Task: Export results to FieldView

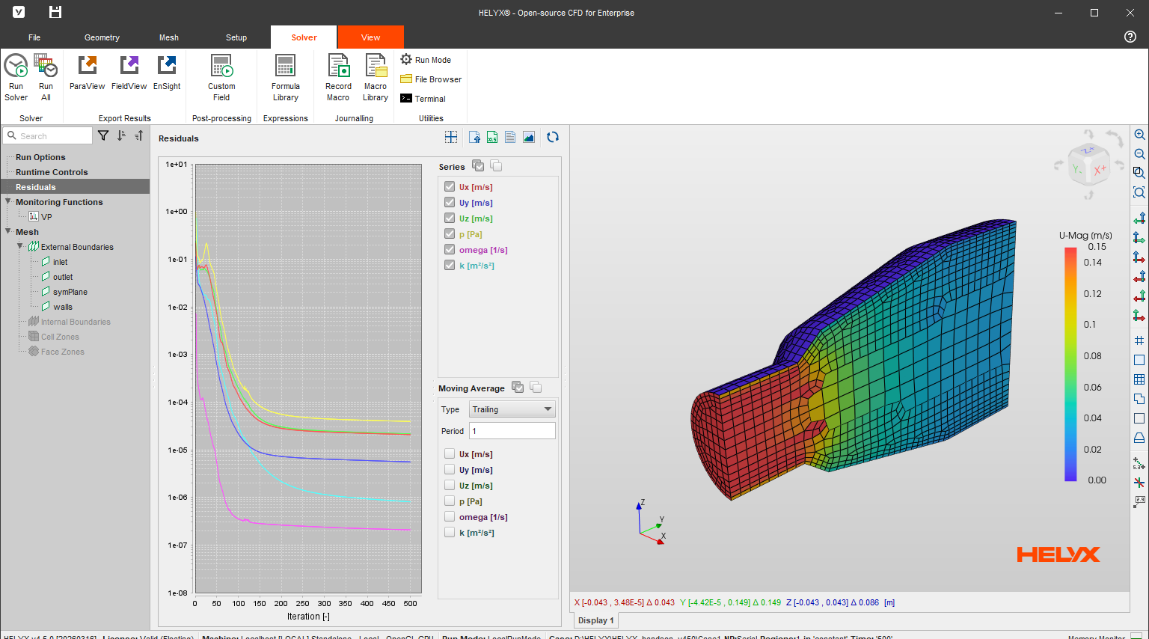Action: (129, 73)
